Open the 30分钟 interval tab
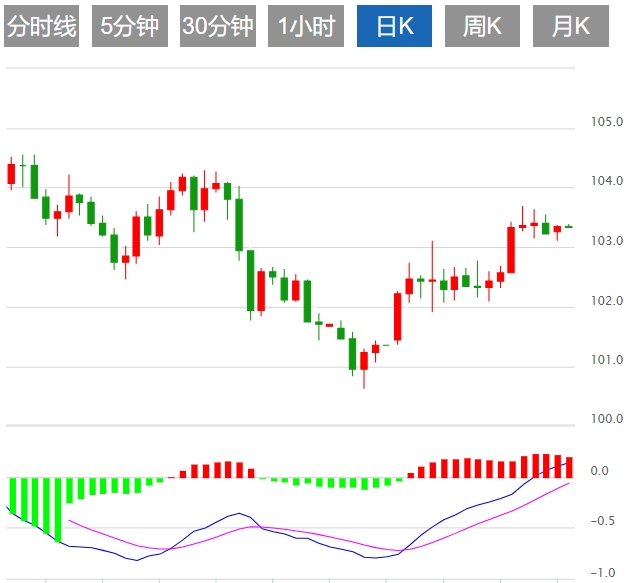This screenshot has height=583, width=631. 218,27
